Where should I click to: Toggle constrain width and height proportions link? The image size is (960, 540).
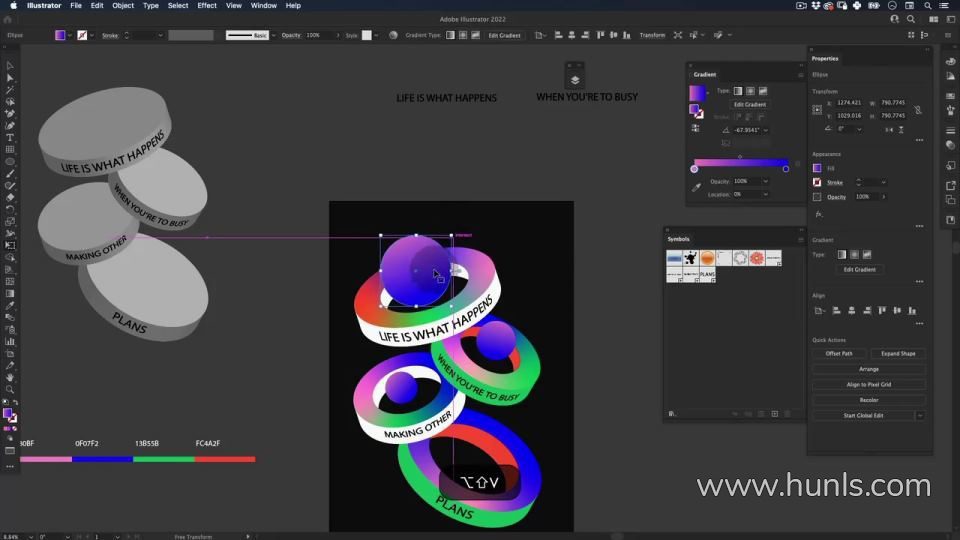(918, 109)
